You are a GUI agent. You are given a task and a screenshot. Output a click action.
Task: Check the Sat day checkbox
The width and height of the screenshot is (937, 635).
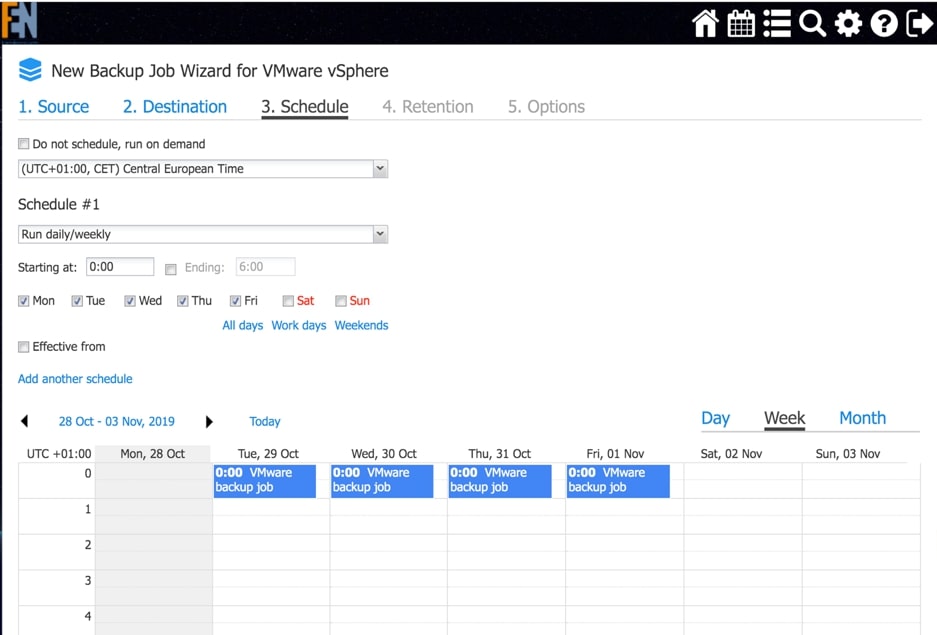click(288, 301)
